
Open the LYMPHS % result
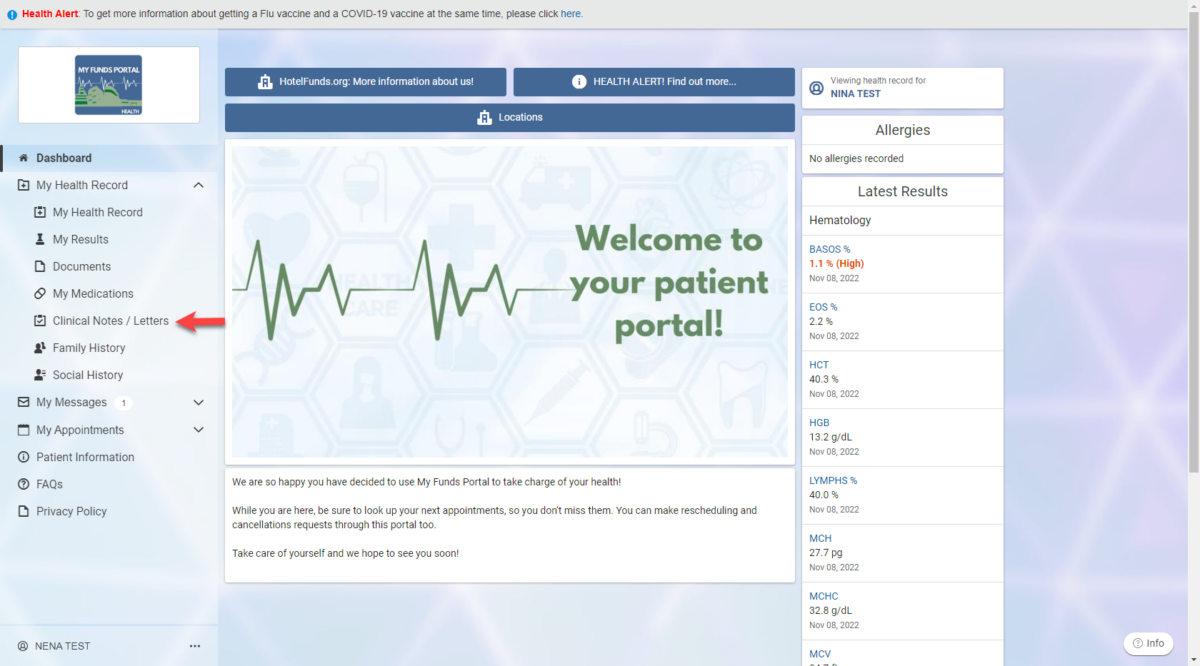click(x=833, y=481)
